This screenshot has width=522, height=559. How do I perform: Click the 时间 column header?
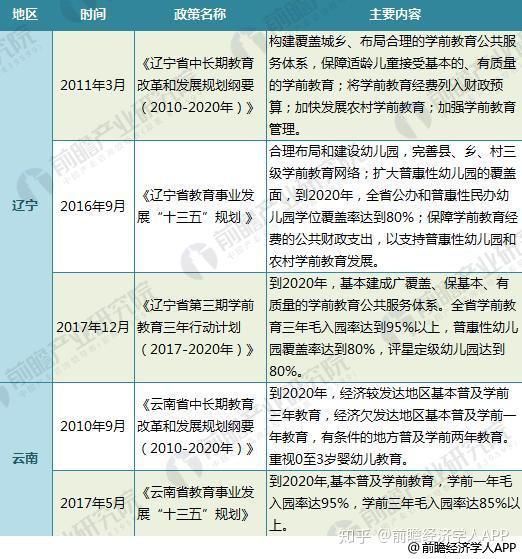point(93,15)
